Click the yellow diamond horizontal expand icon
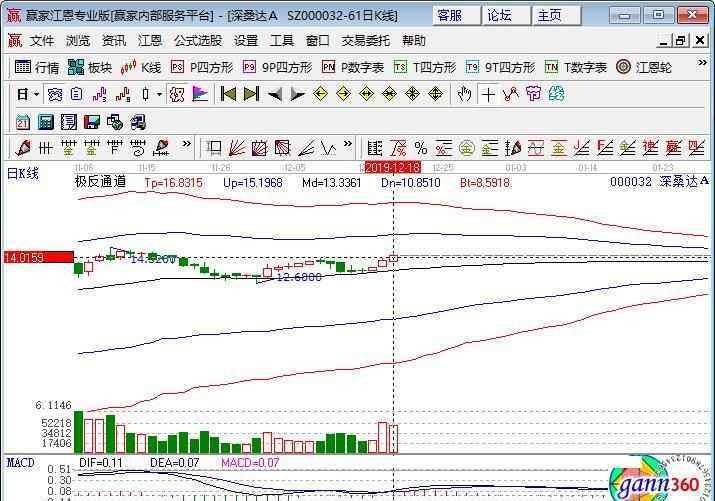The height and width of the screenshot is (501, 715). tap(367, 94)
